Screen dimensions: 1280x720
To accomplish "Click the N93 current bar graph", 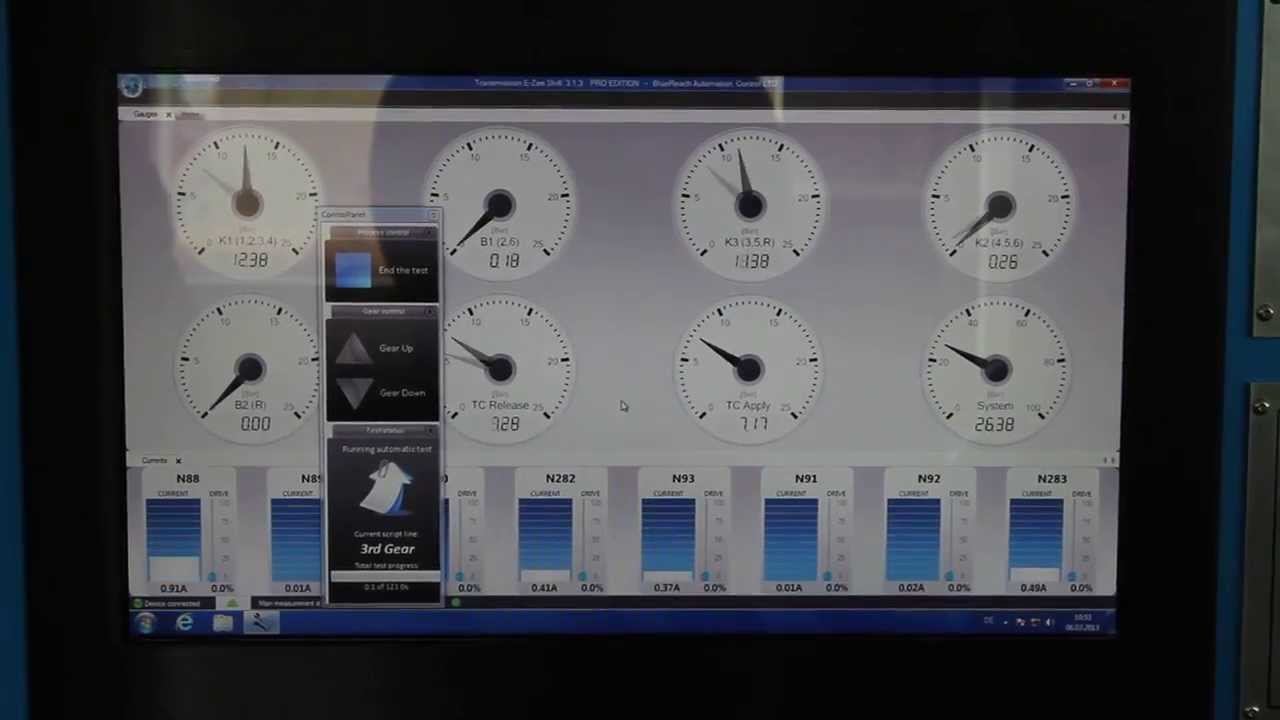I will (667, 540).
